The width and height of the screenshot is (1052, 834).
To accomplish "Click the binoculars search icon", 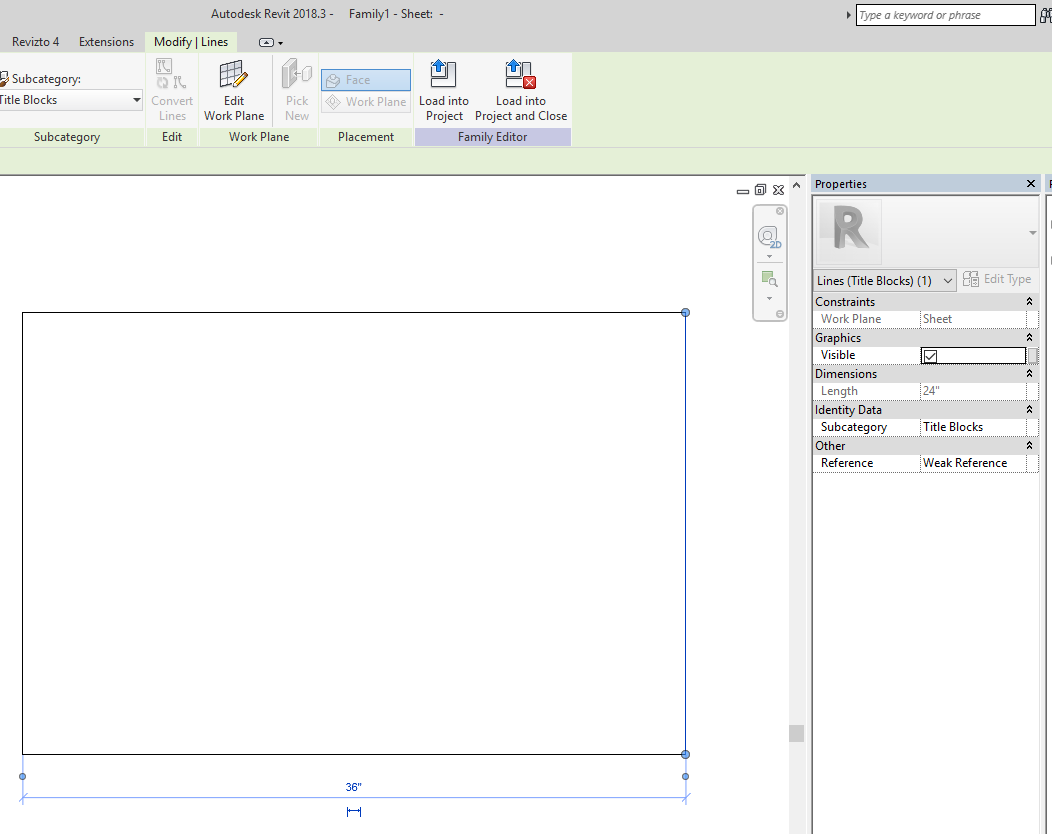I will coord(1046,15).
